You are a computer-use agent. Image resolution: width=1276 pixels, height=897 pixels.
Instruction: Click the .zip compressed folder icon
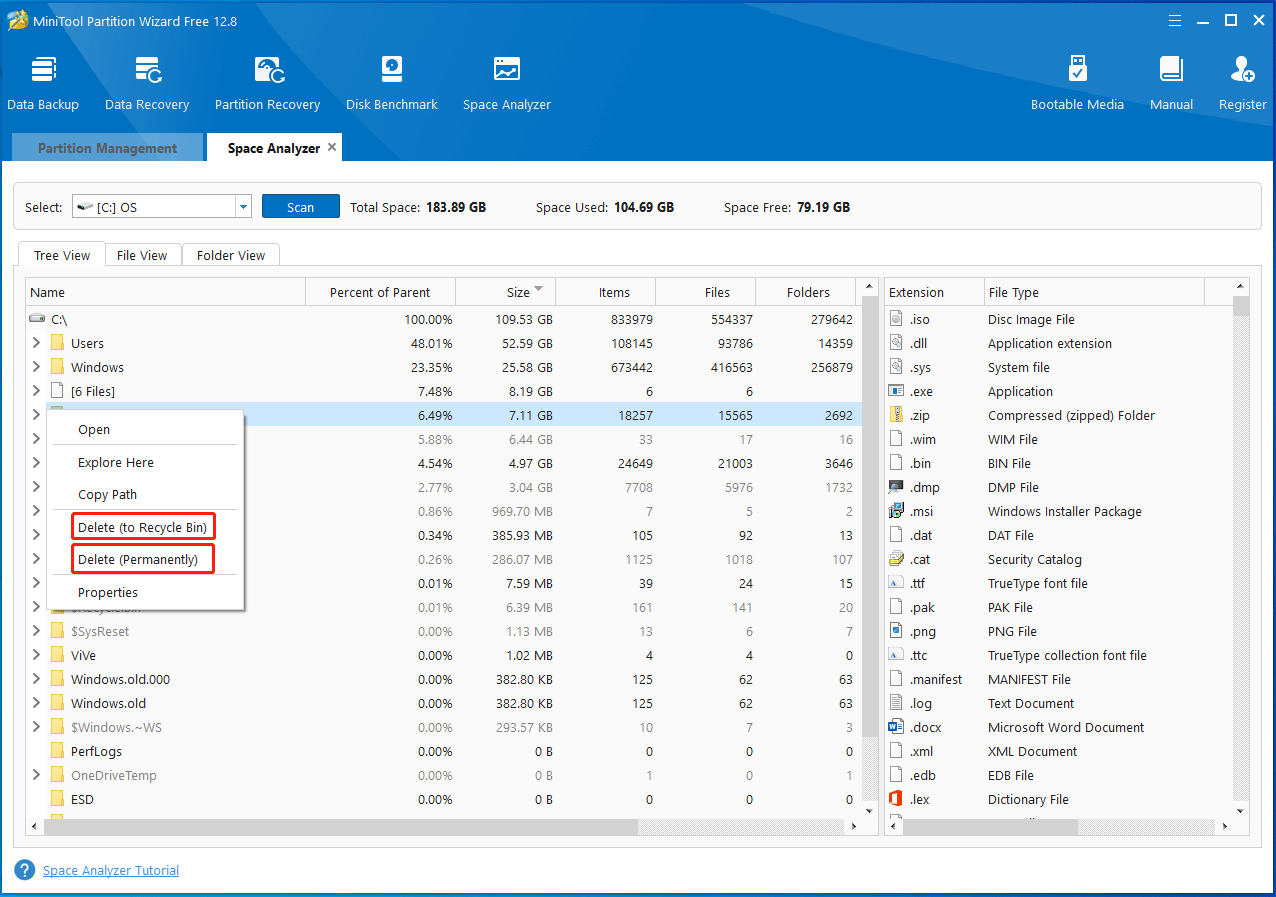click(x=896, y=415)
